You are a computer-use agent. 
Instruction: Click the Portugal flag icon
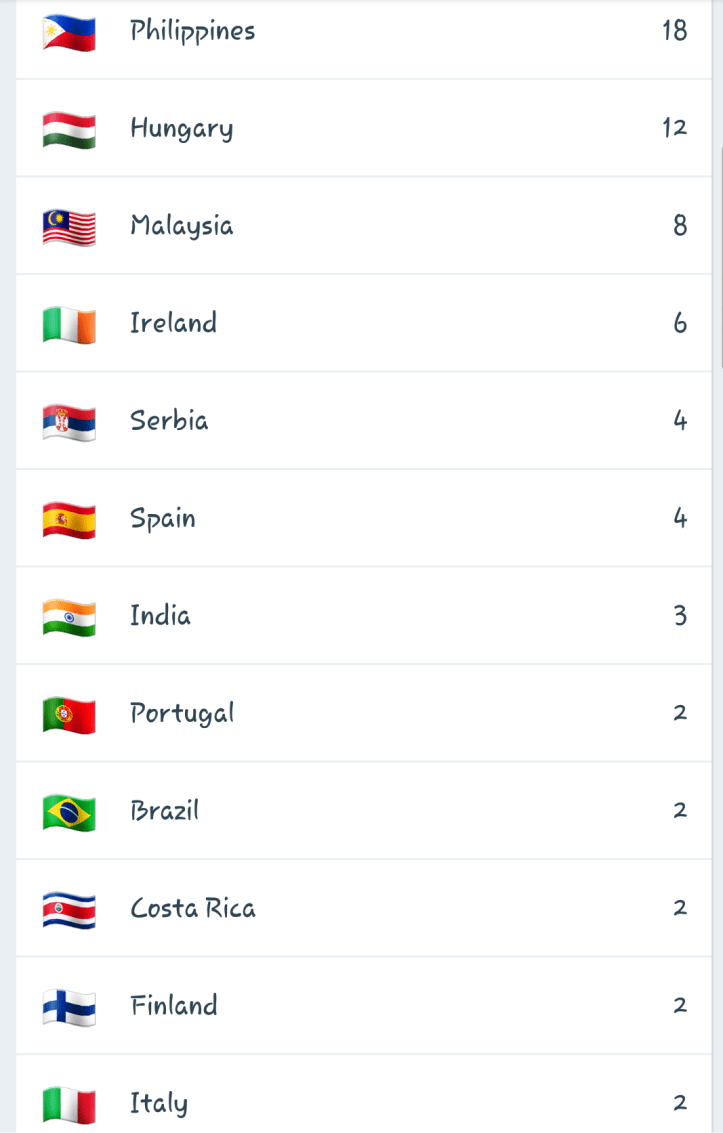69,715
